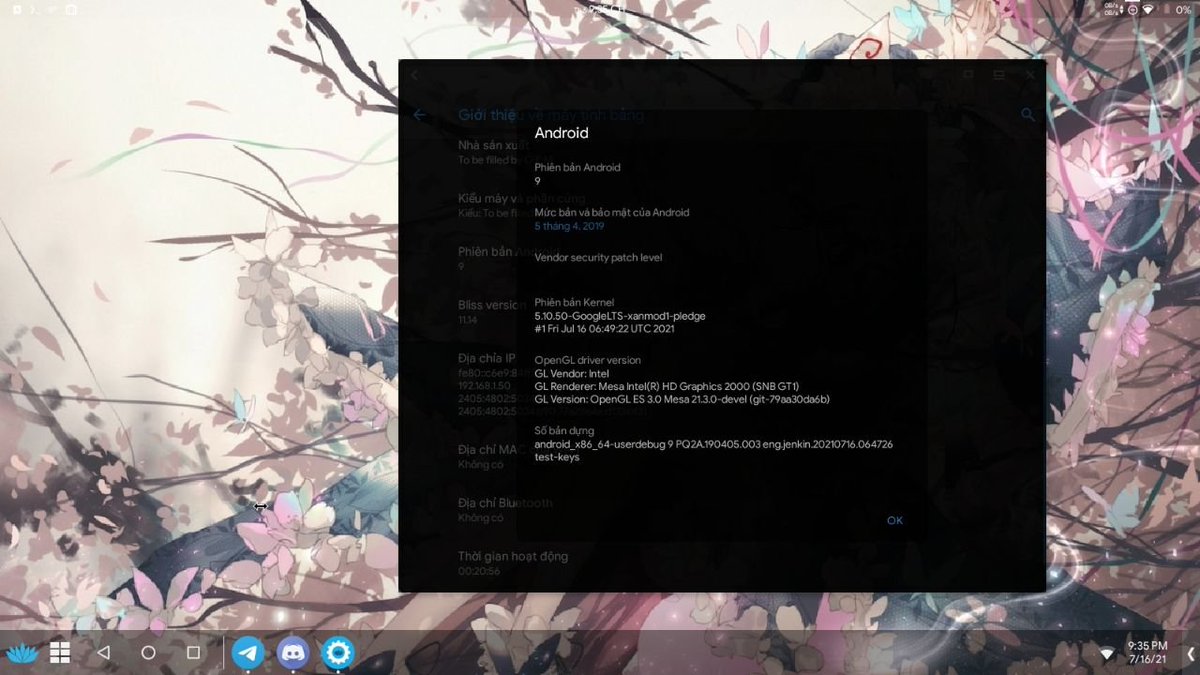Click the 0% battery percentage
The width and height of the screenshot is (1200, 675).
point(1184,9)
